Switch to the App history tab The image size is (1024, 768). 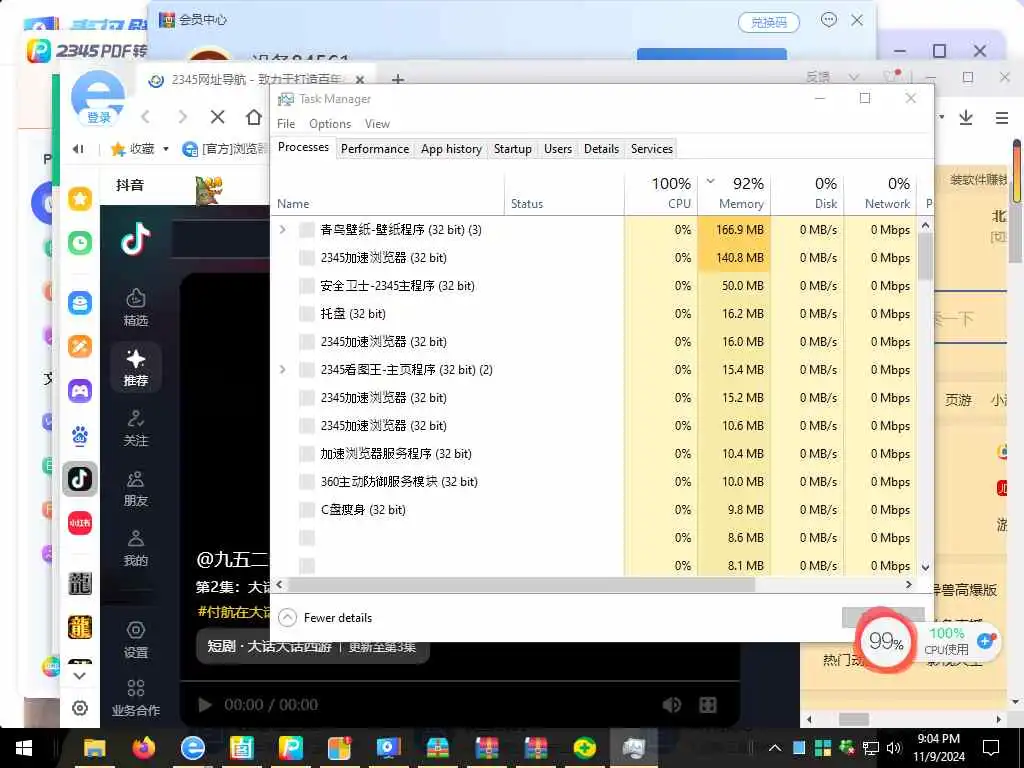tap(451, 149)
